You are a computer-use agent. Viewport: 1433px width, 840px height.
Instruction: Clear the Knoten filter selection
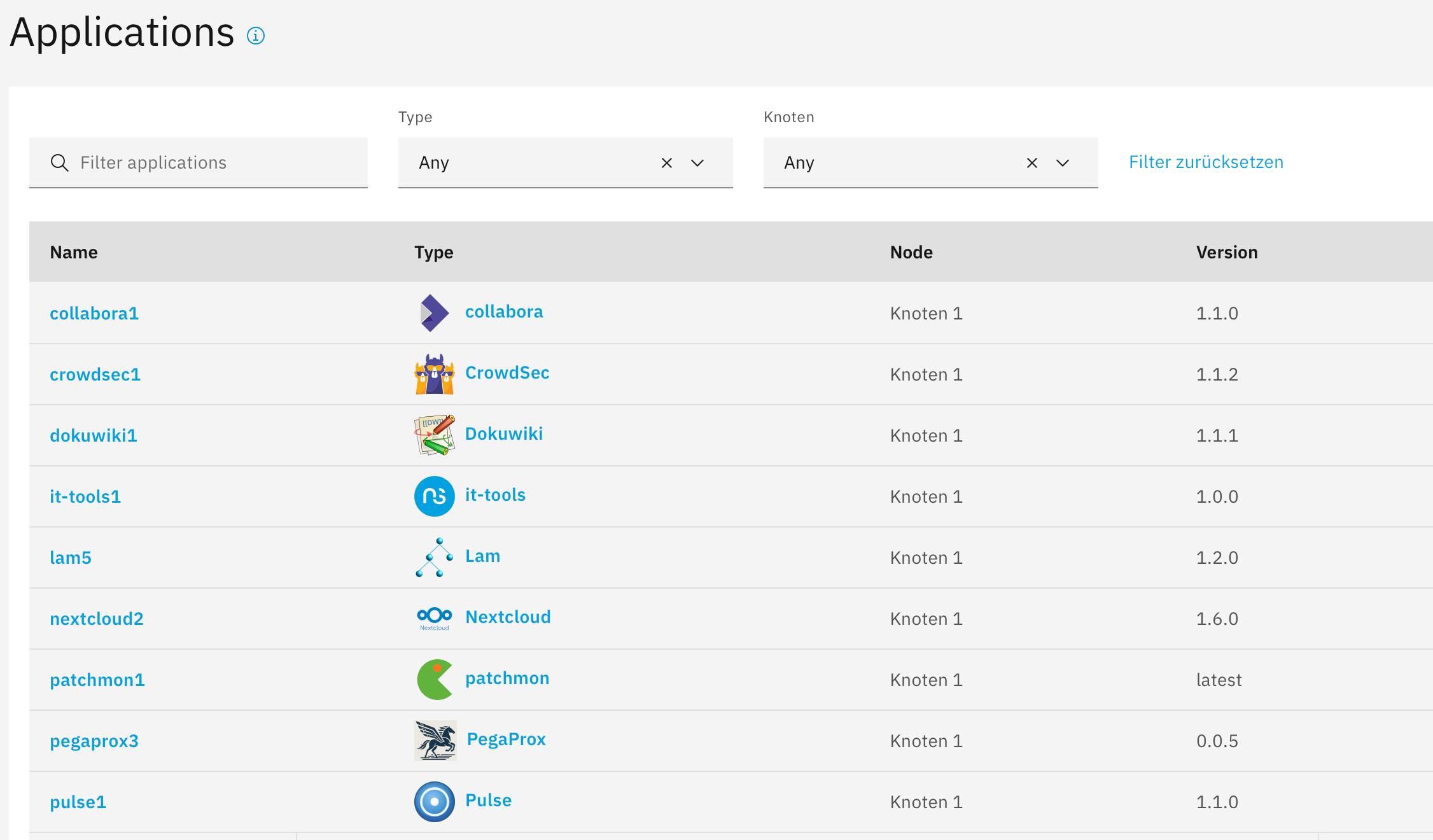click(x=1031, y=163)
